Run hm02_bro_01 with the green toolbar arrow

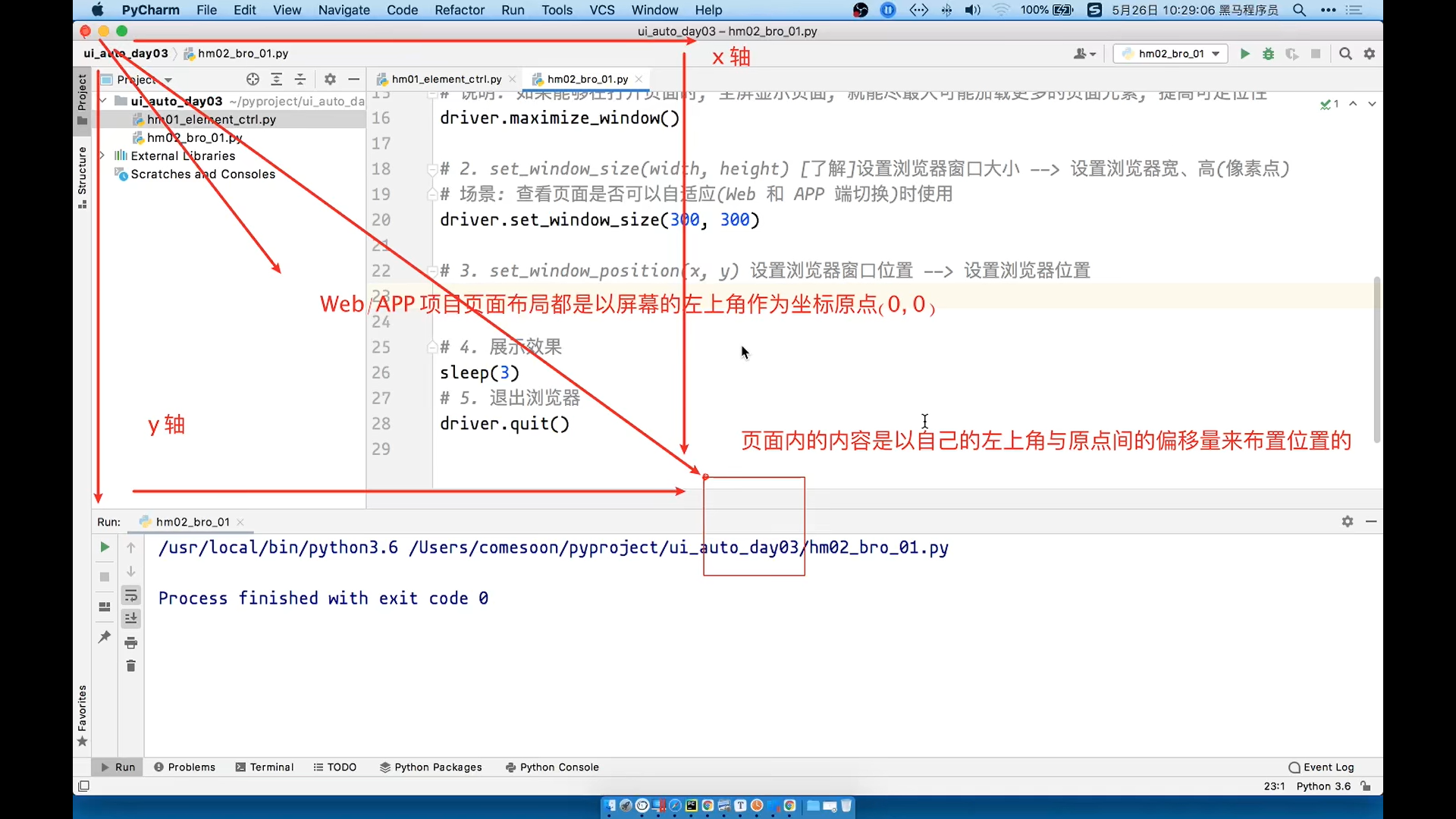pyautogui.click(x=1244, y=54)
